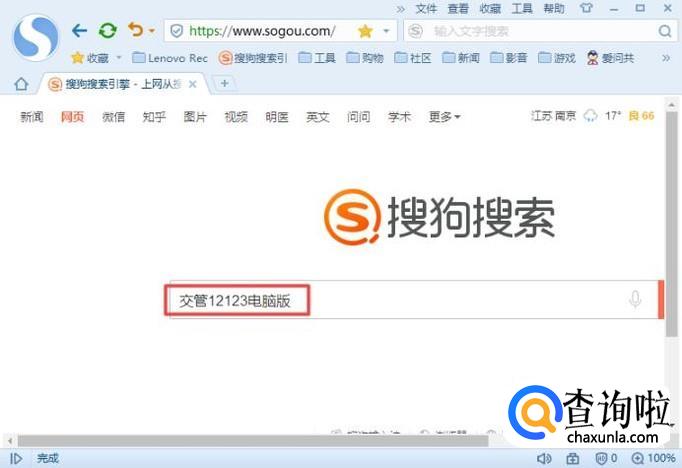Click the microphone voice search icon
Image resolution: width=682 pixels, height=468 pixels.
(635, 299)
